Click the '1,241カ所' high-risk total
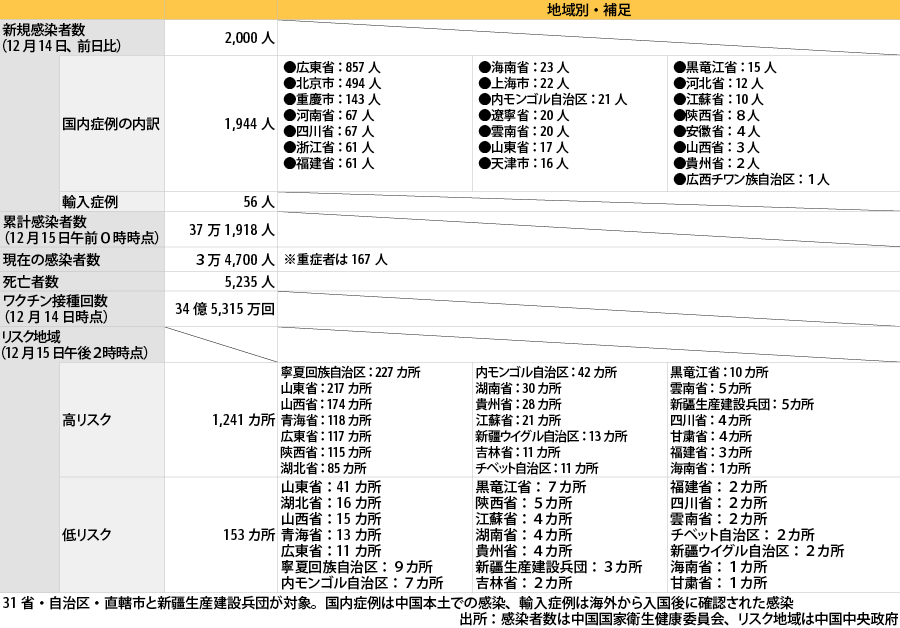 pos(243,420)
